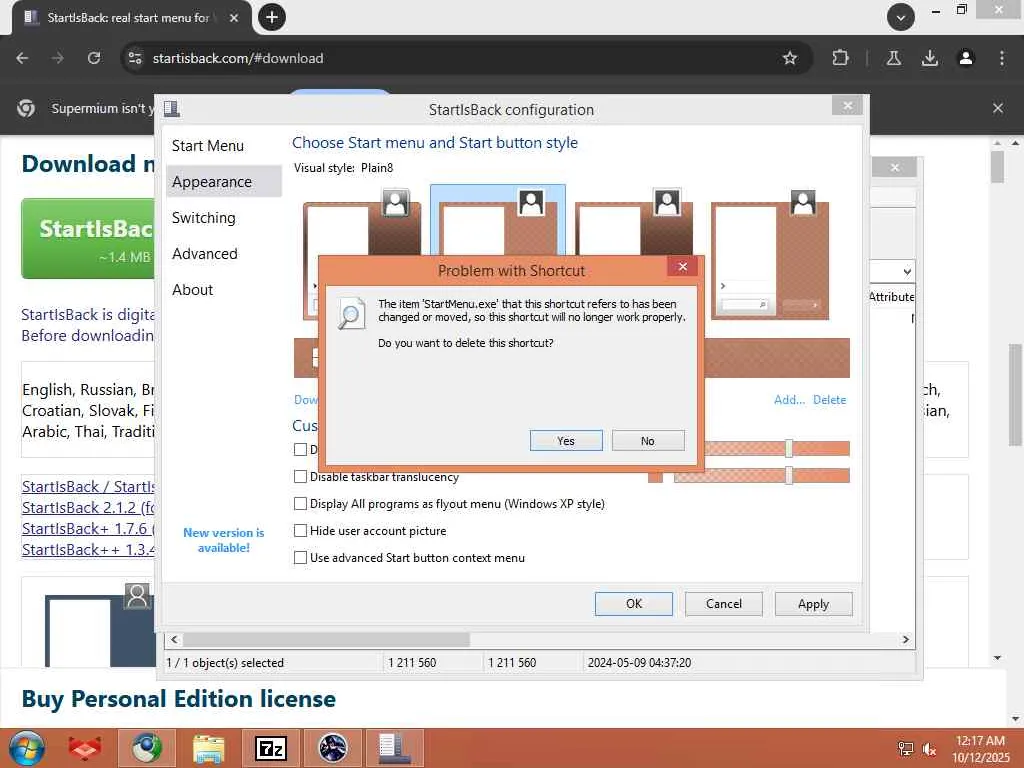Open the dark round app taskbar icon
Image resolution: width=1024 pixels, height=768 pixels.
click(x=333, y=748)
